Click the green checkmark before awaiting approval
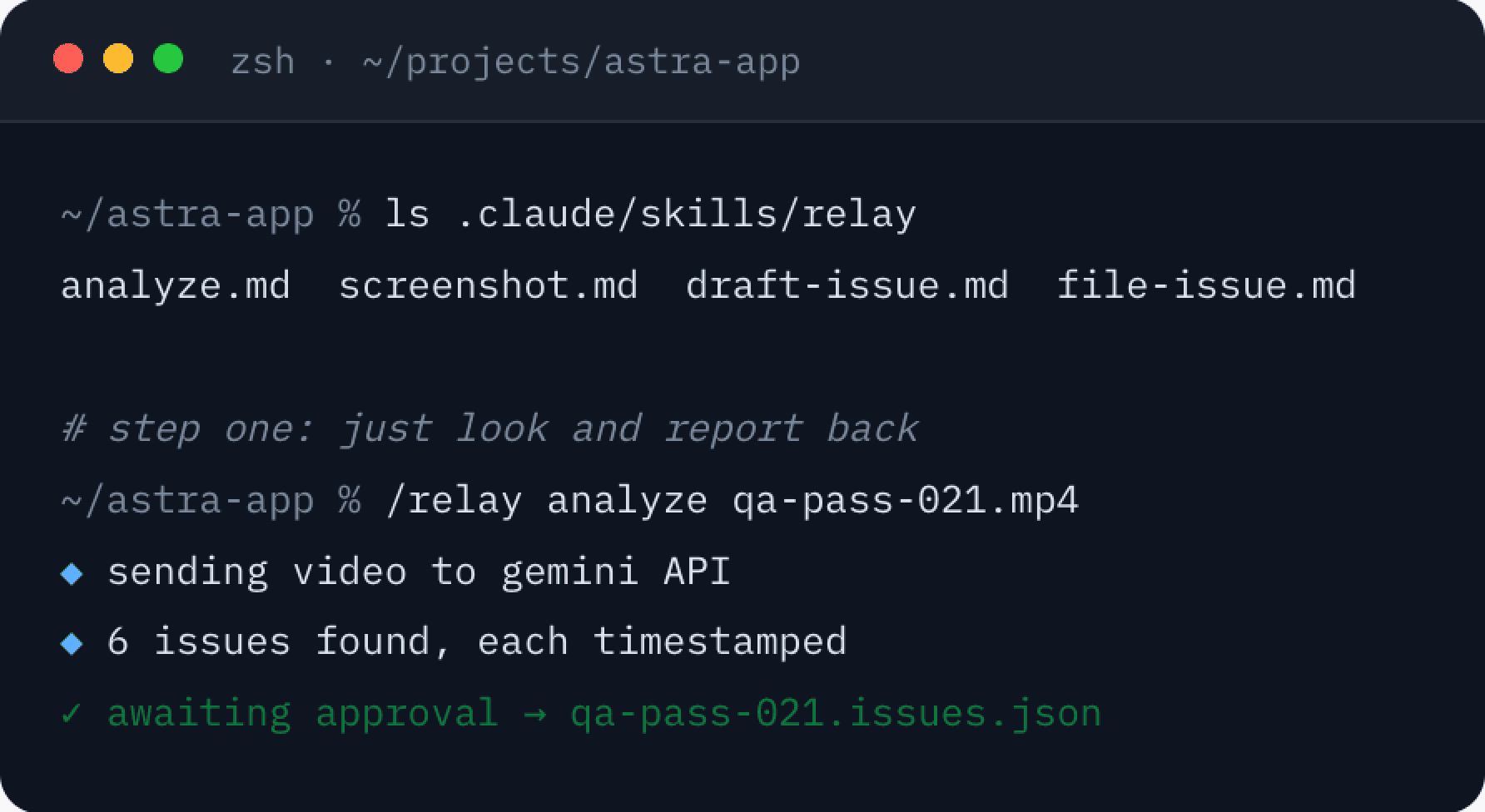This screenshot has height=812, width=1485. (72, 713)
